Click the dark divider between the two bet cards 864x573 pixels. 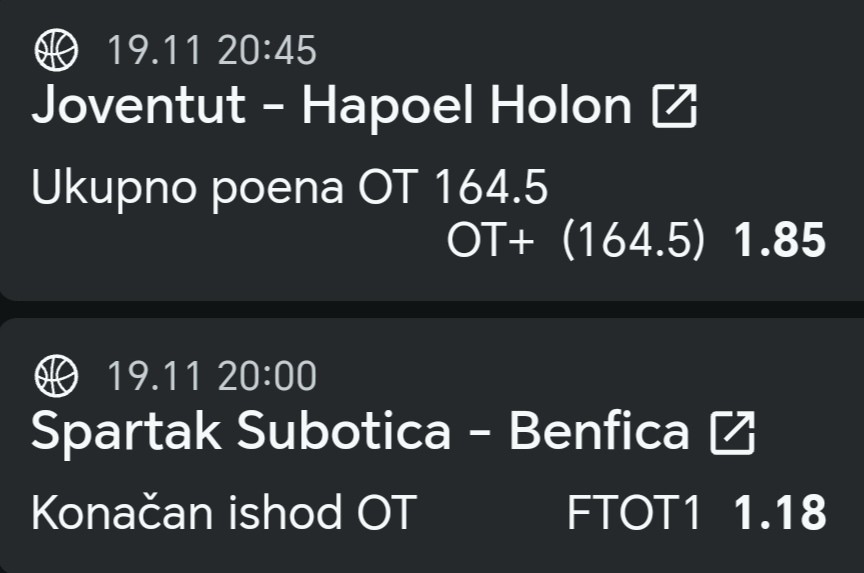(x=432, y=308)
